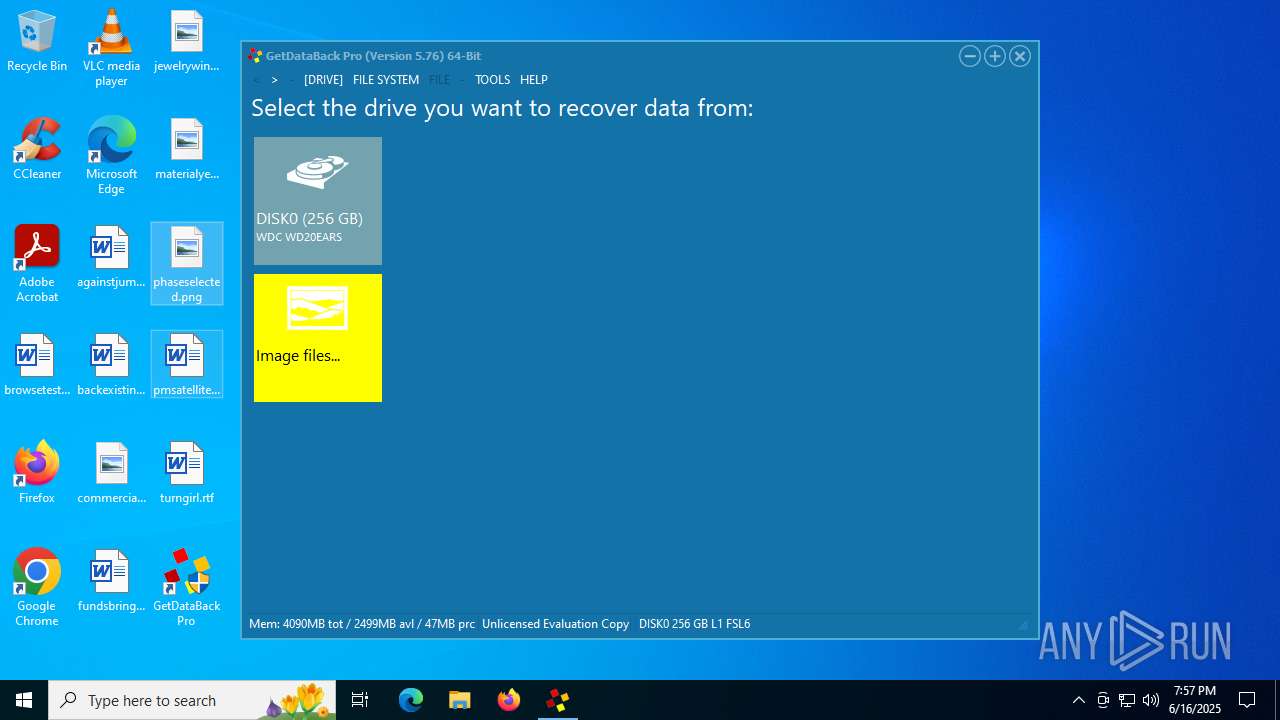Open the volume tray icon
This screenshot has height=720, width=1280.
click(1151, 700)
